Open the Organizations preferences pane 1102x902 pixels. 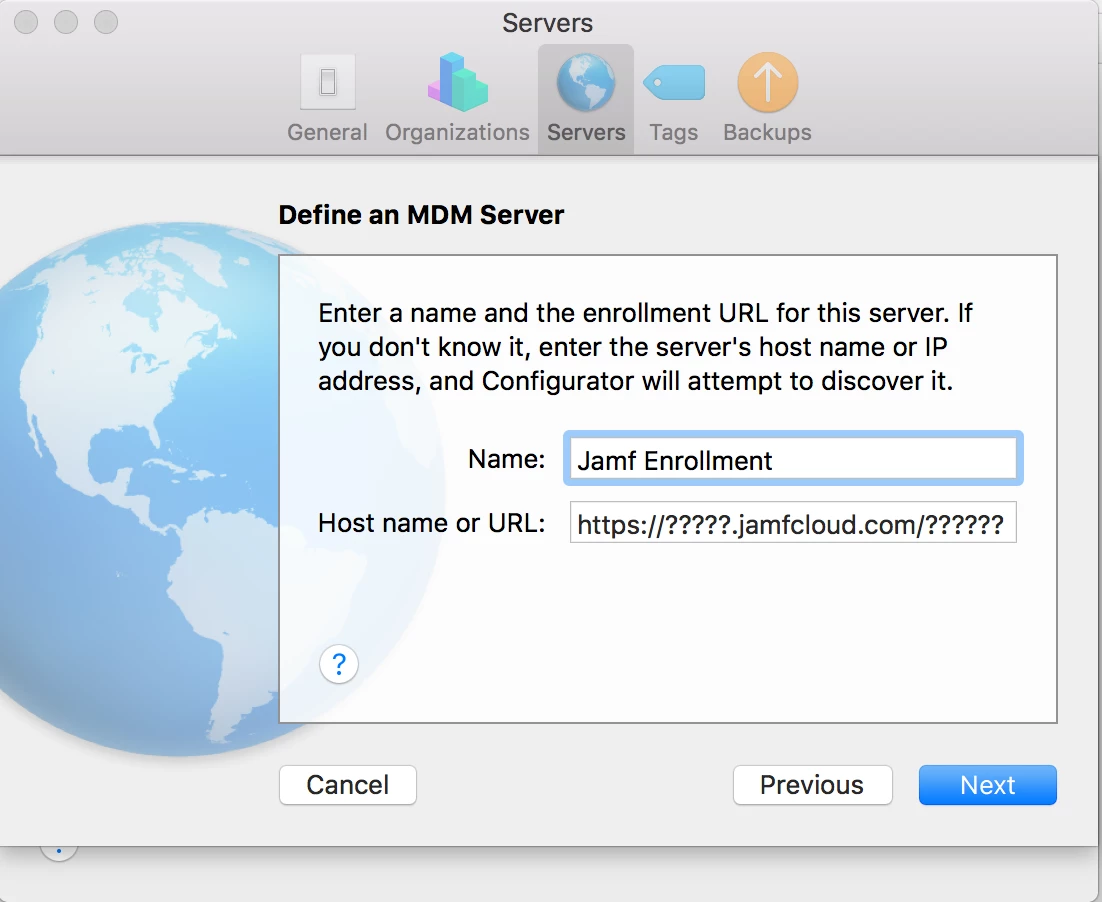(x=458, y=98)
